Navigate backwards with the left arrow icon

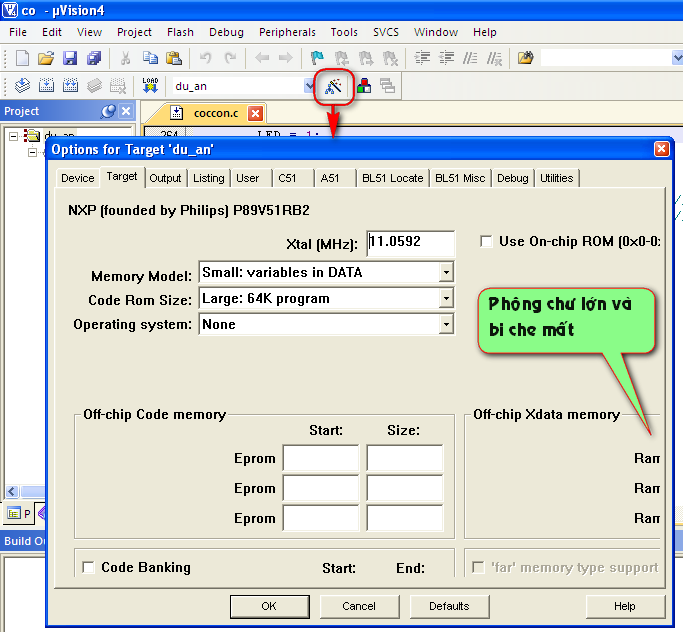pos(262,57)
